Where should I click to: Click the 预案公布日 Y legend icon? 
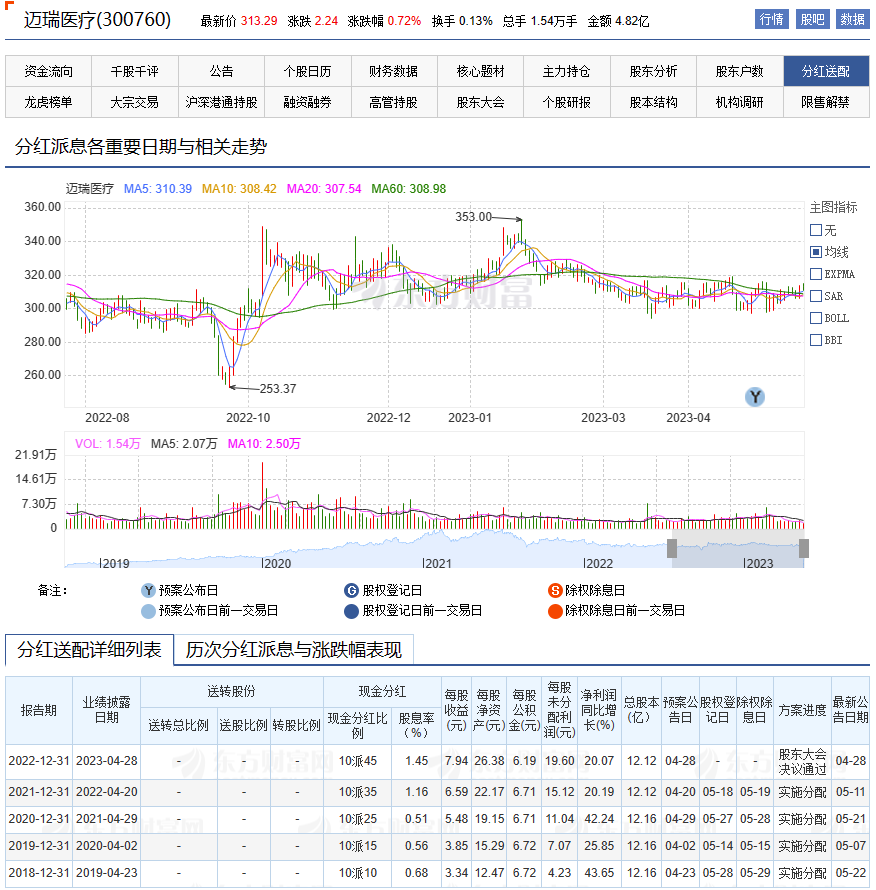tap(148, 591)
